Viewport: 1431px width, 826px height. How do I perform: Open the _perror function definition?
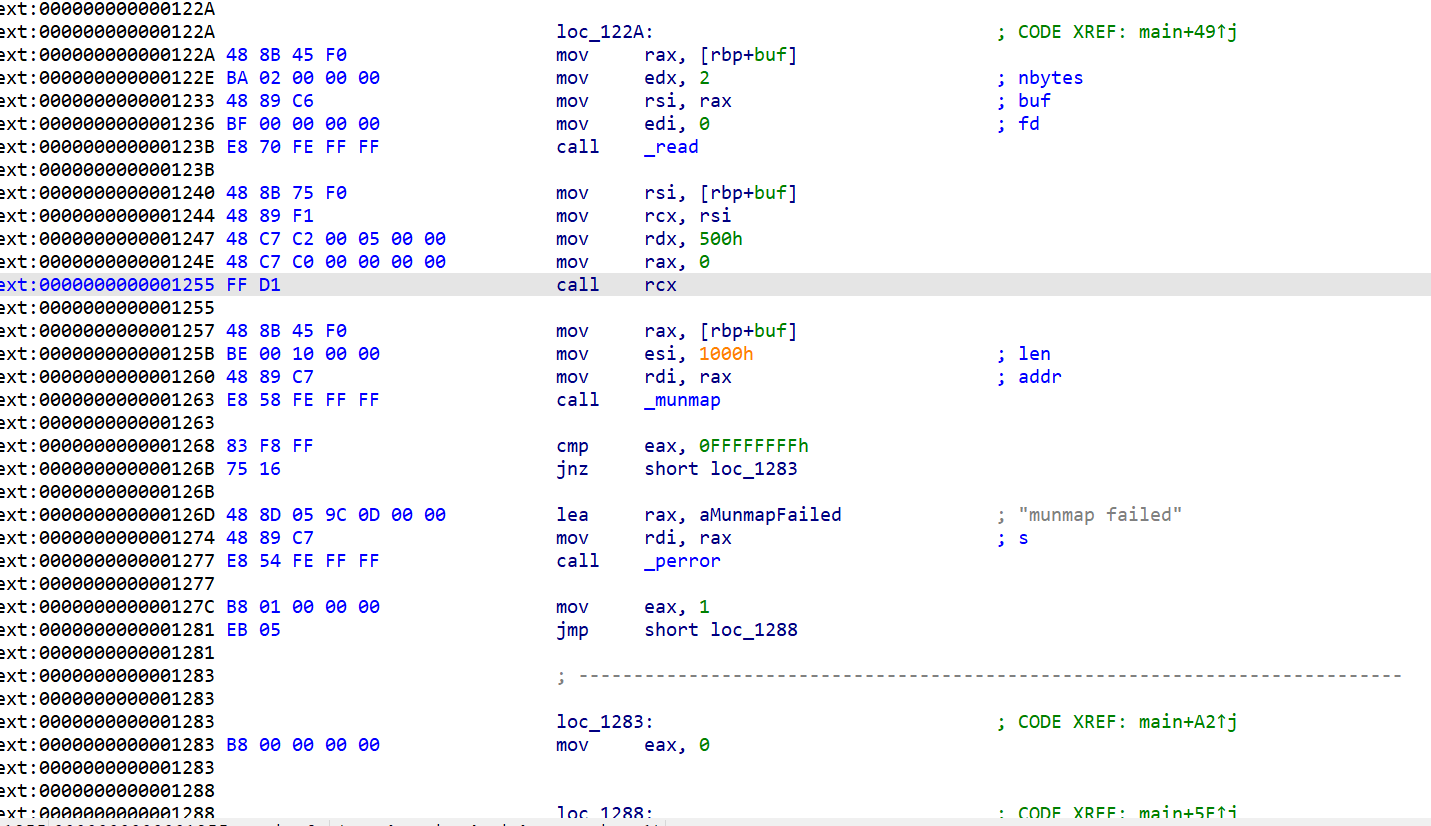tap(681, 560)
